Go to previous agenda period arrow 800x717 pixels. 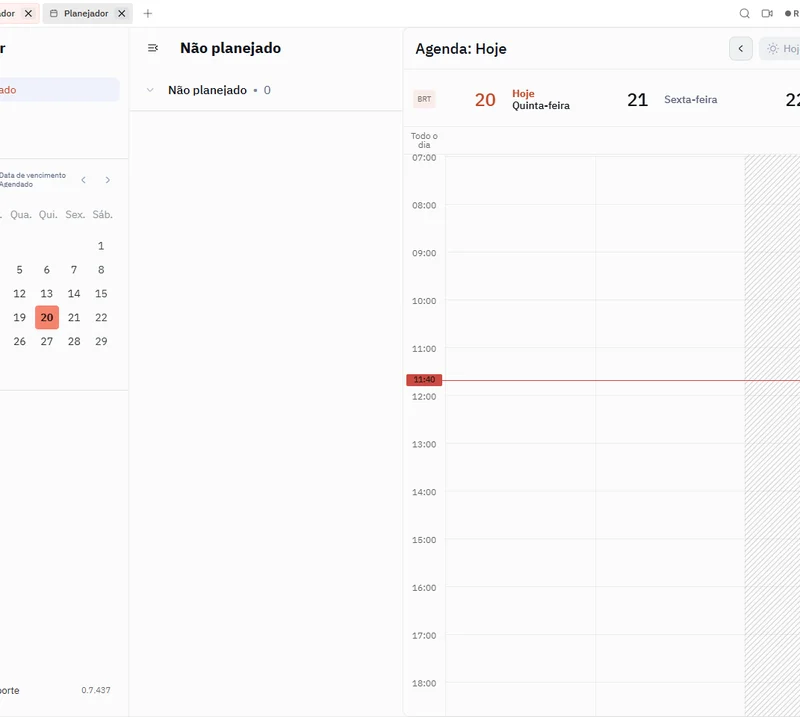(x=740, y=48)
